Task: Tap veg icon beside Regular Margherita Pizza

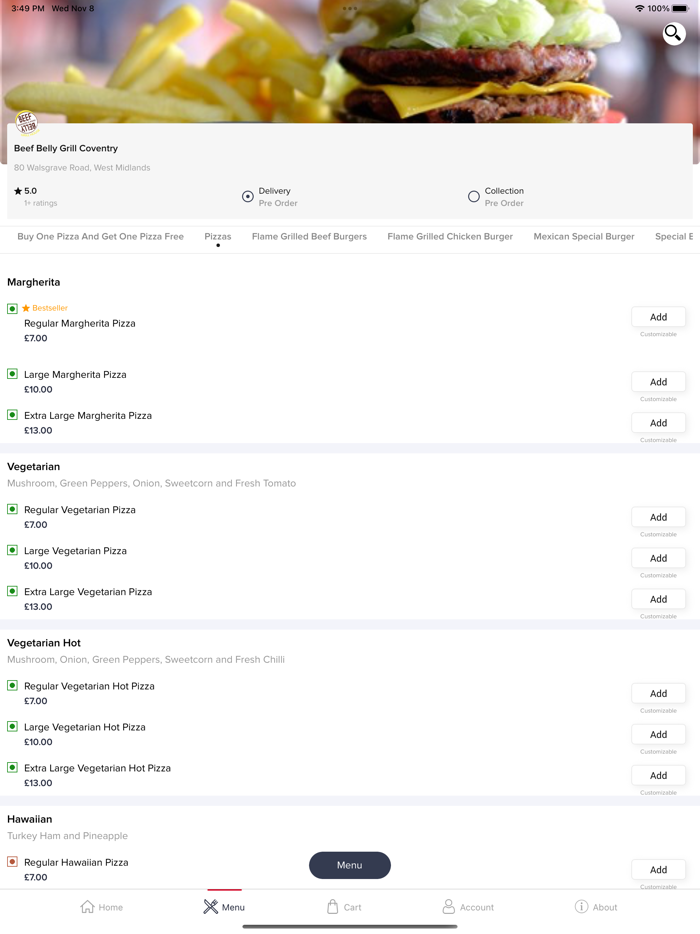Action: pos(13,308)
